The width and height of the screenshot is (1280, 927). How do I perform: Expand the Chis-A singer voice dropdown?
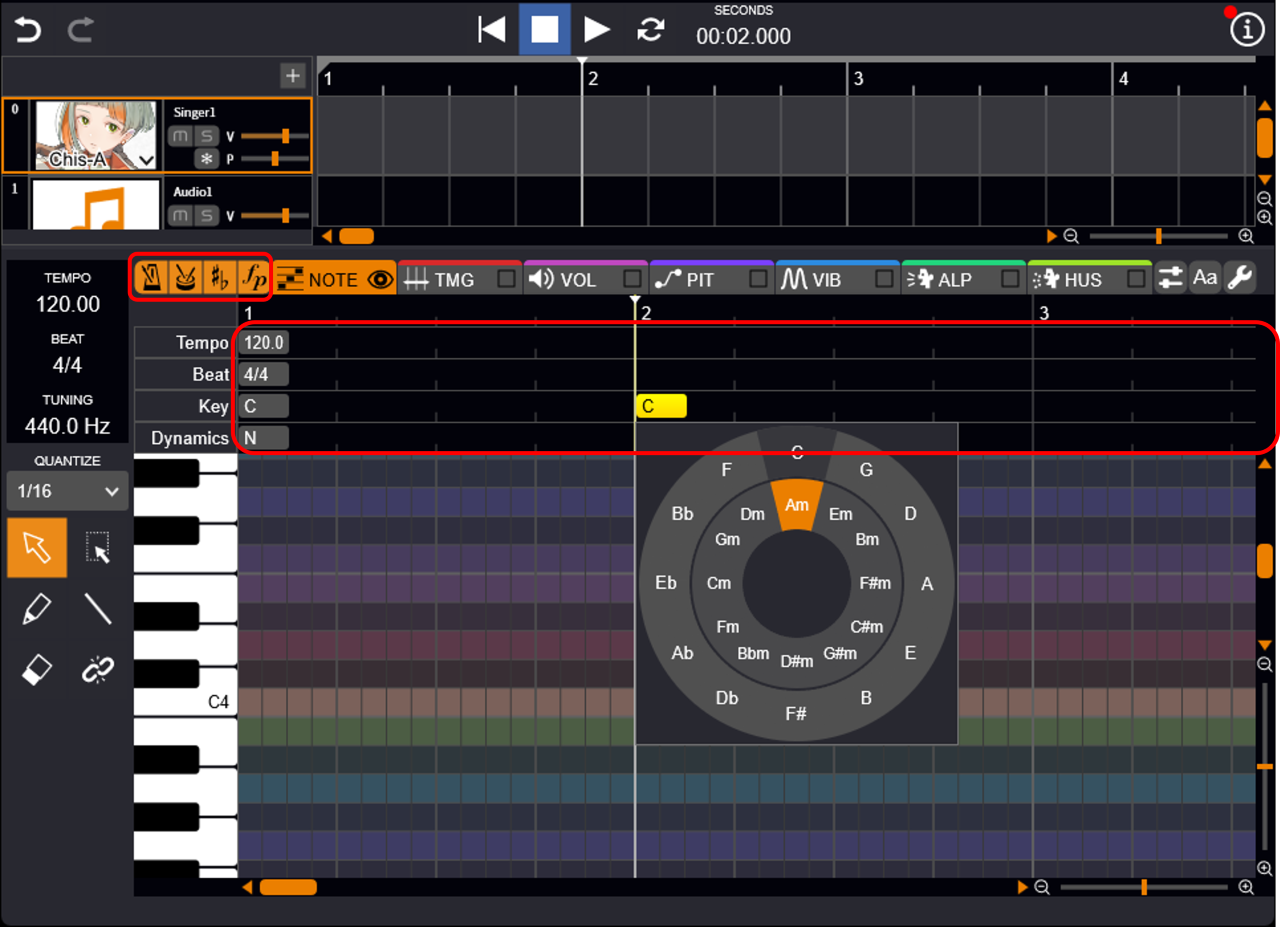pos(146,160)
